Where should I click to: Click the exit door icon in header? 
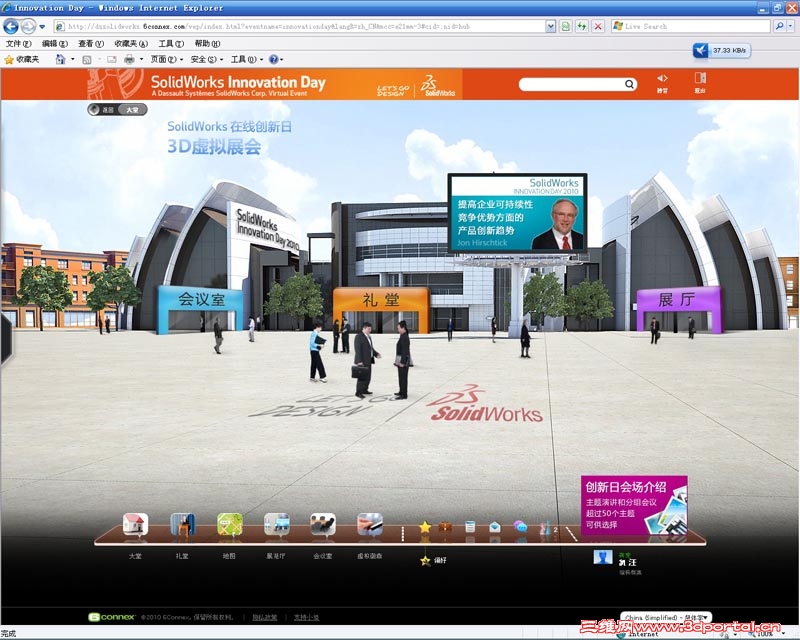click(x=700, y=78)
